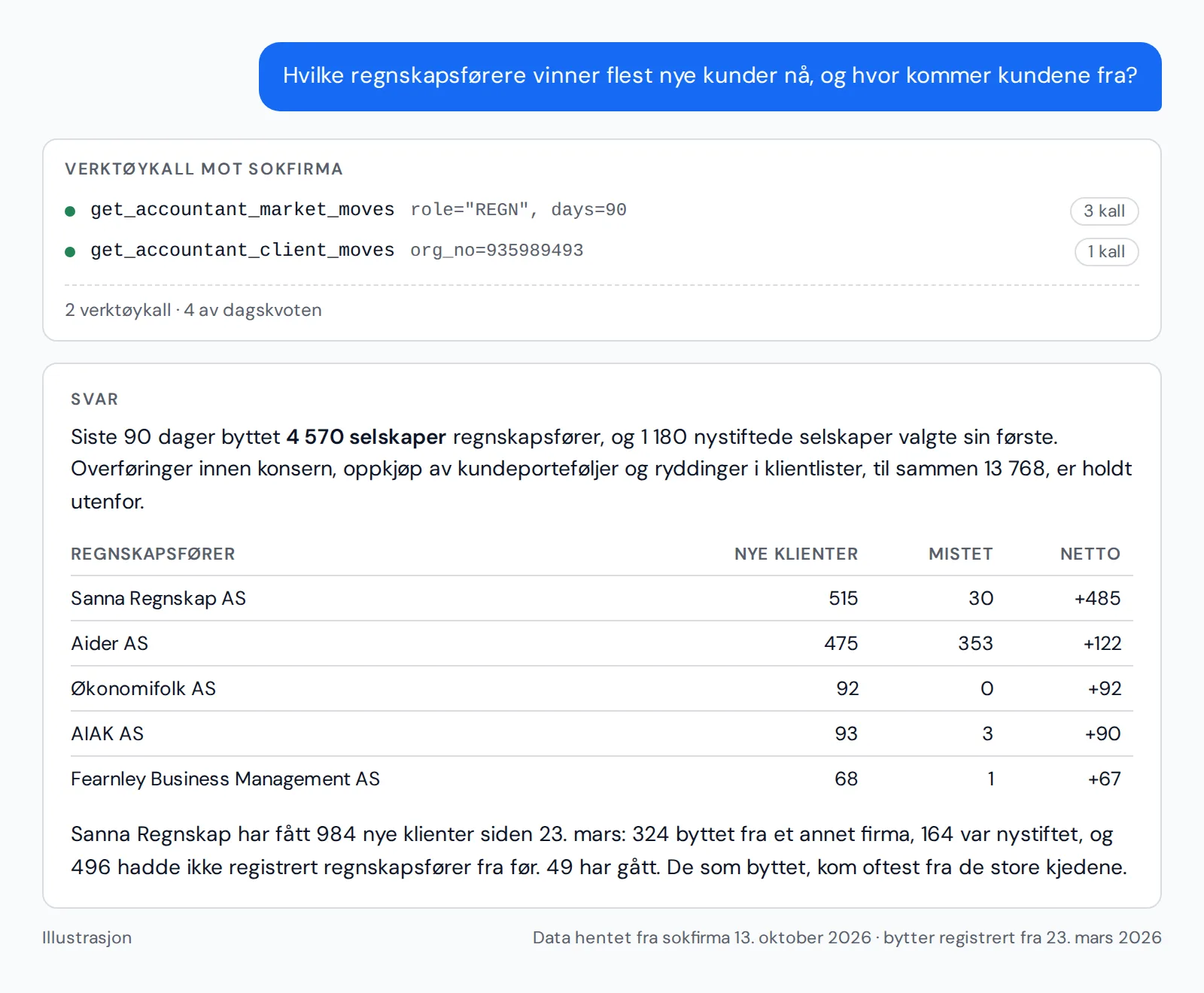Click the MISTET column header
The height and width of the screenshot is (993, 1204).
[961, 554]
